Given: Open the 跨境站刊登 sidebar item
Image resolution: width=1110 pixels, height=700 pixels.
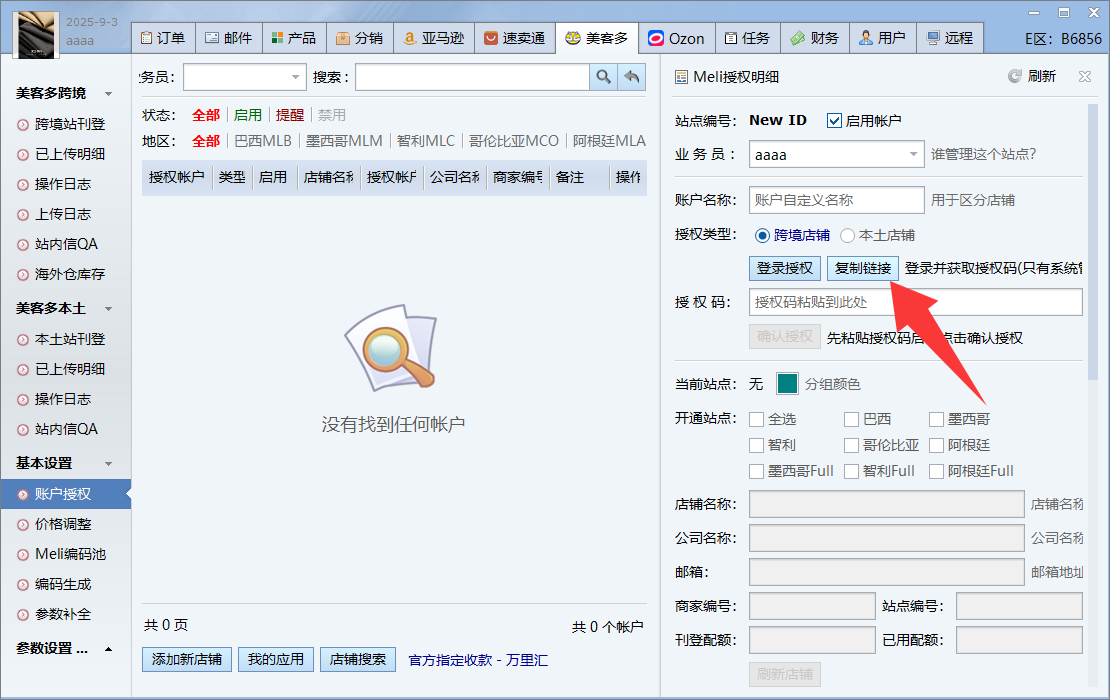Looking at the screenshot, I should tap(69, 124).
